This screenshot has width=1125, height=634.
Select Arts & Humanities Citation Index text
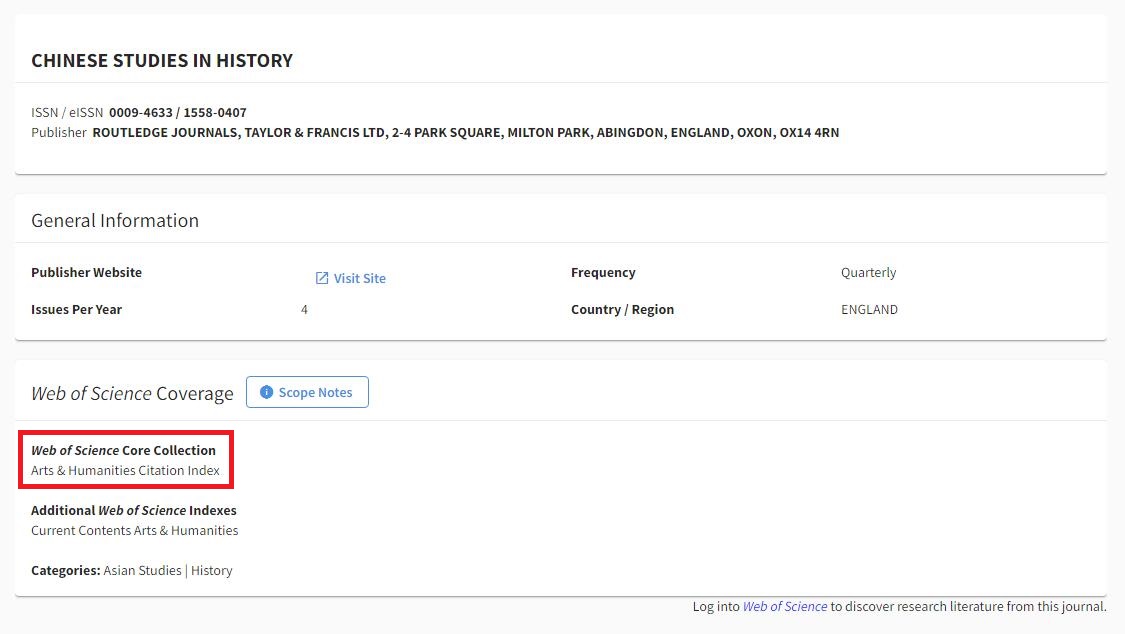[125, 470]
